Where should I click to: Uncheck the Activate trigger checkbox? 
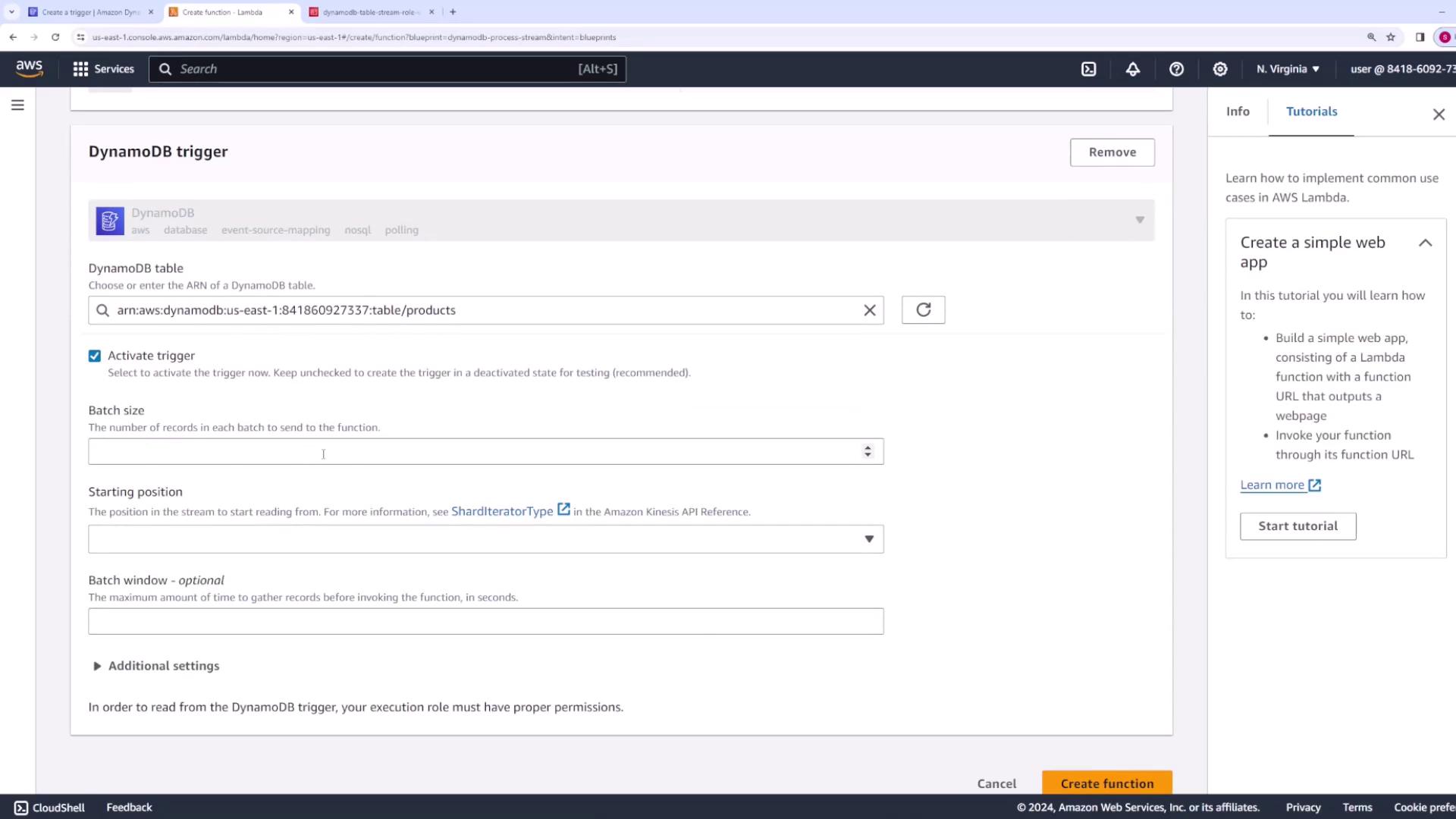coord(95,356)
